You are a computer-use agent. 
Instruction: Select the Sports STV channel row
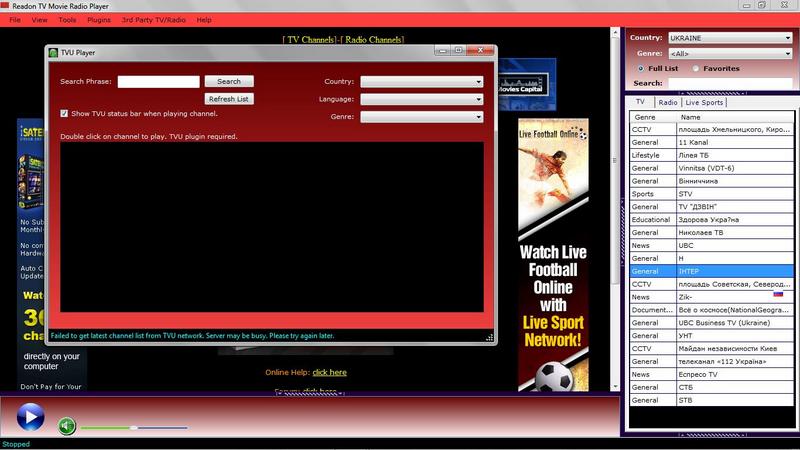(x=712, y=194)
